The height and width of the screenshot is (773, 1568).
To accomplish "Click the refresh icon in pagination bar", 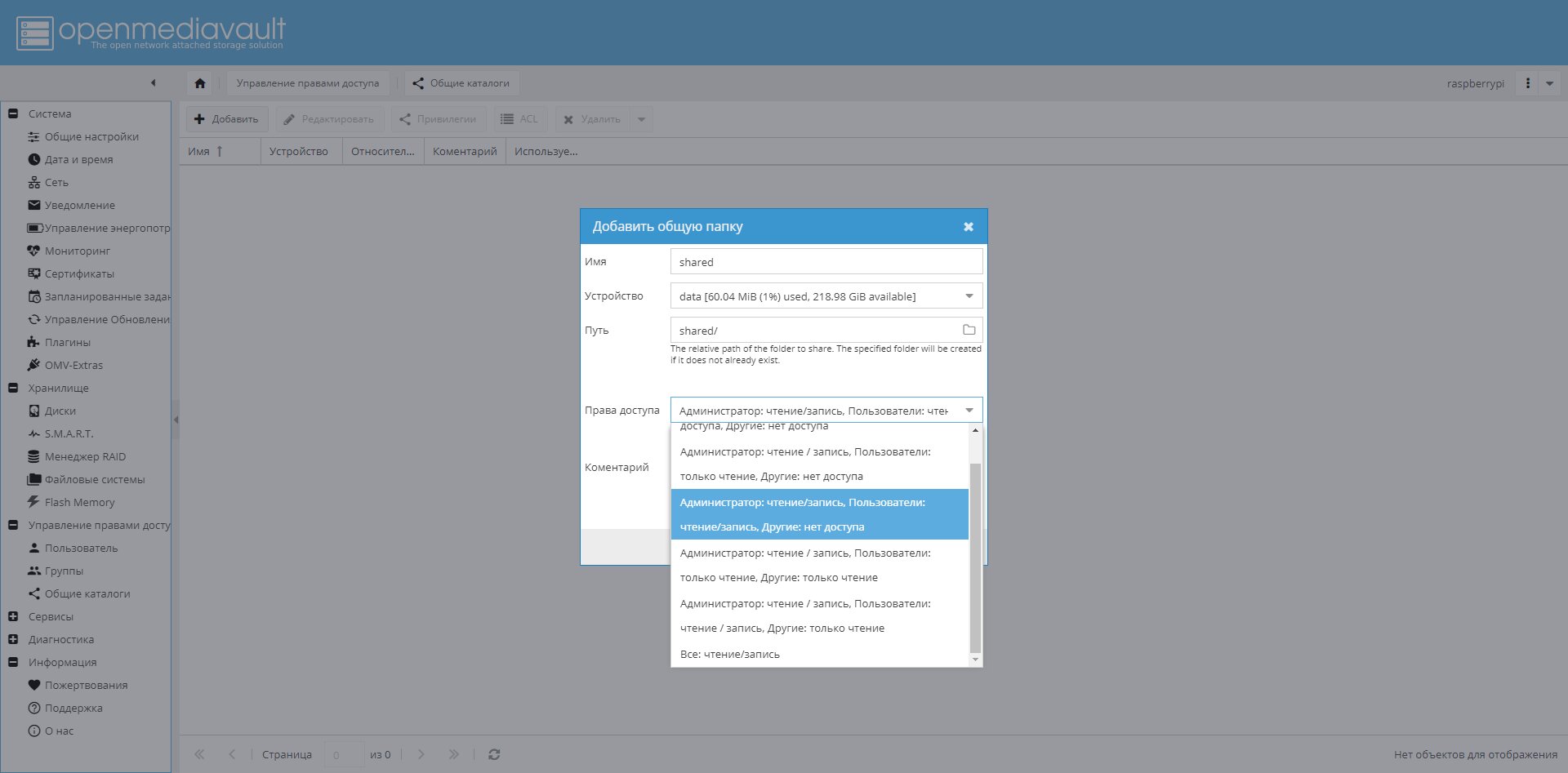I will coord(494,754).
